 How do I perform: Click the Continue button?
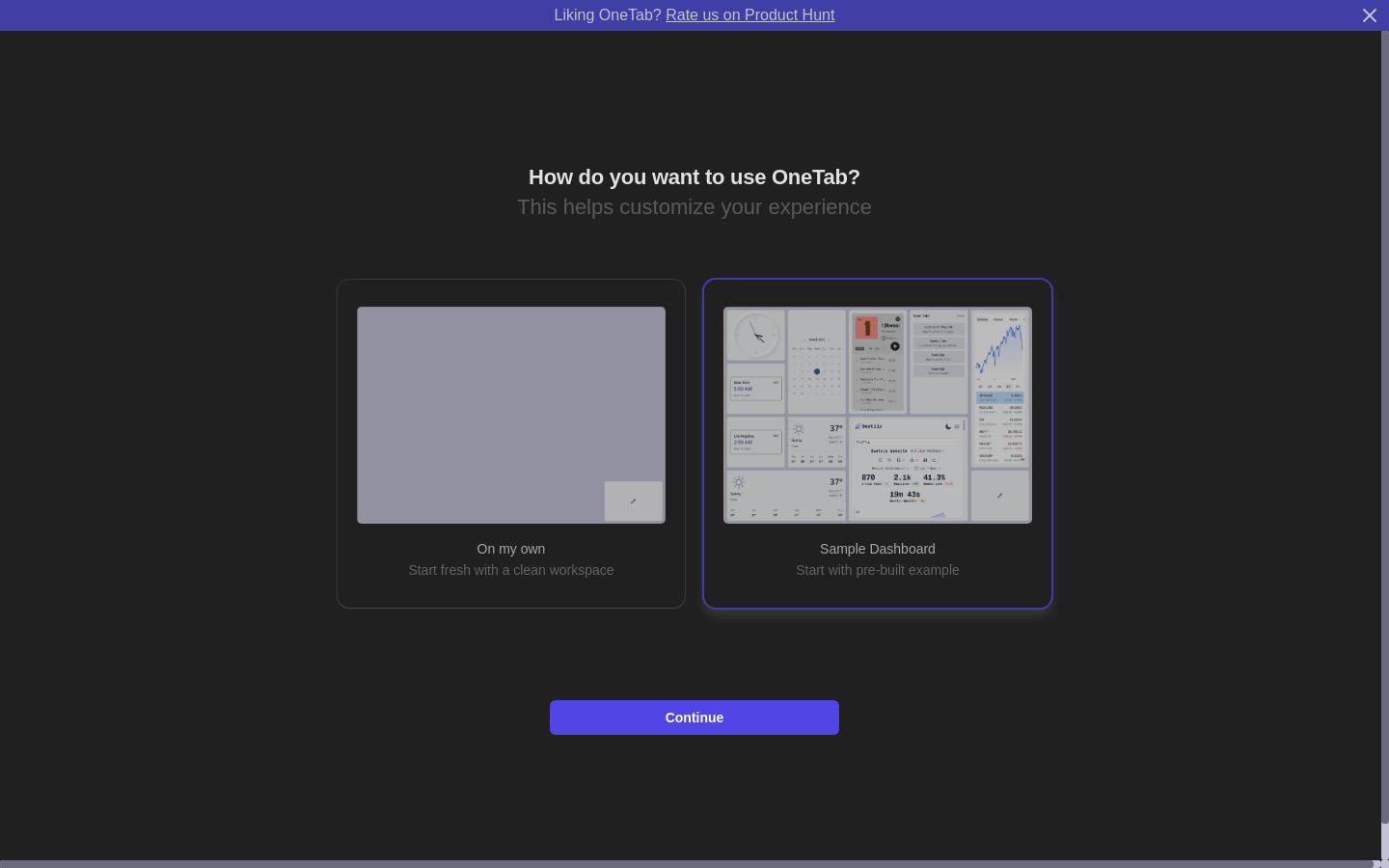click(x=694, y=718)
